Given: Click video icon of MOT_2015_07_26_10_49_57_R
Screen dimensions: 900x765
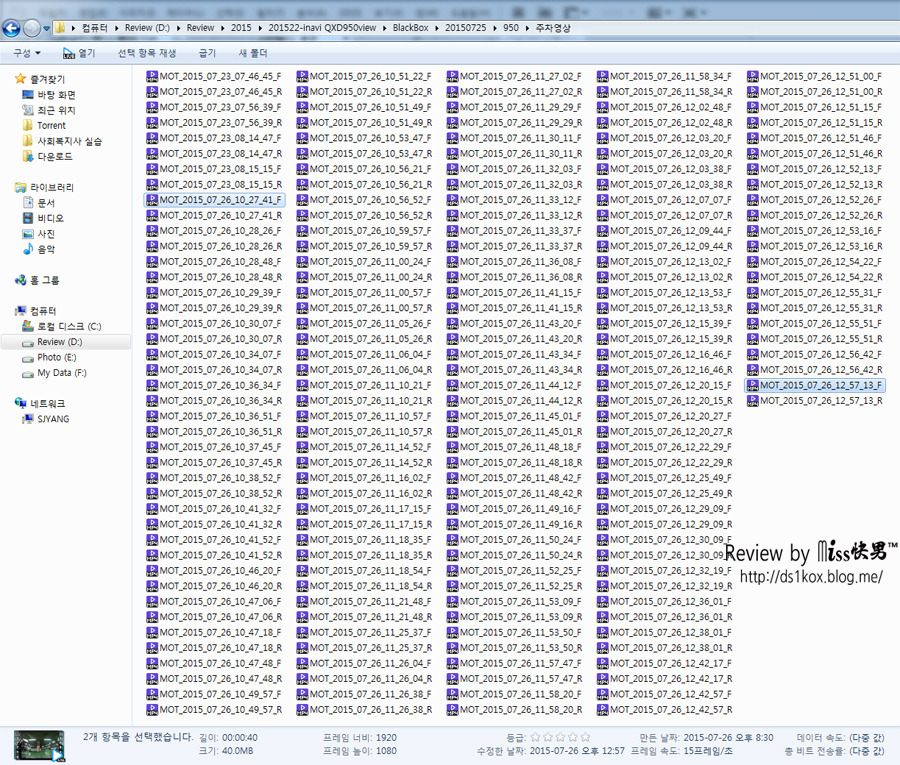Looking at the screenshot, I should [152, 709].
